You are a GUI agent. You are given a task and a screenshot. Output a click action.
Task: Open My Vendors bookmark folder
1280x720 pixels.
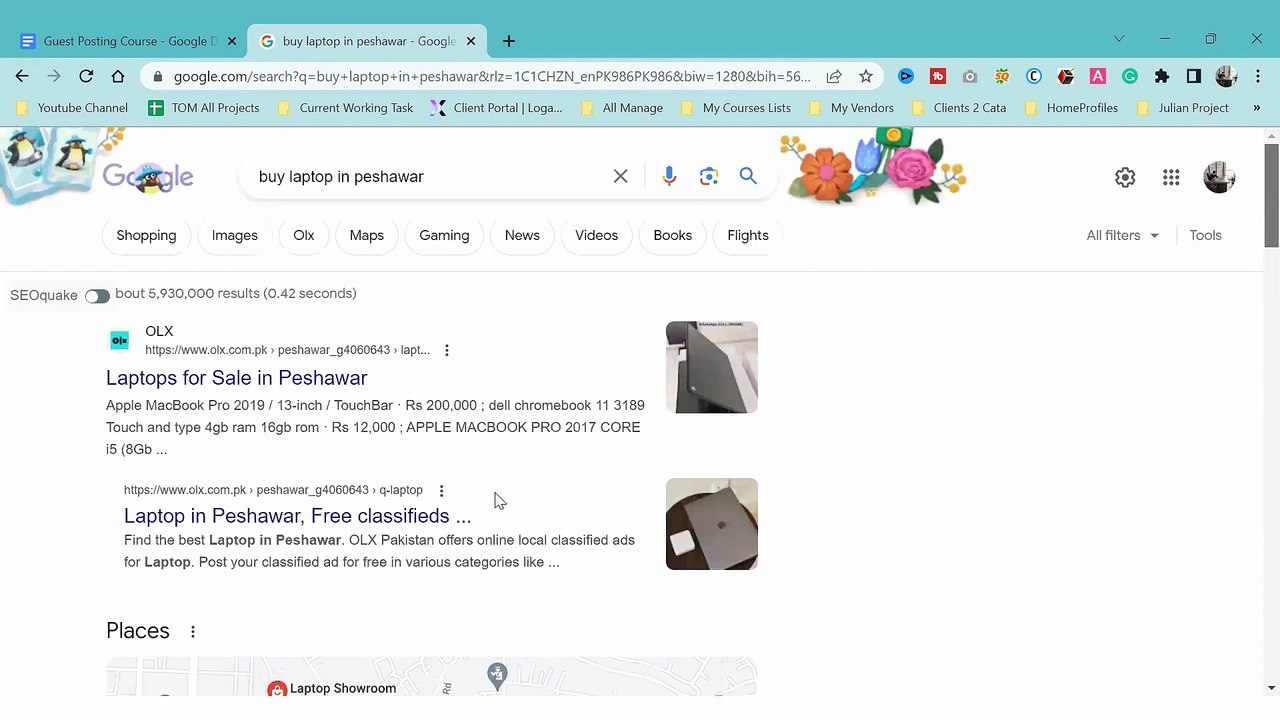(x=851, y=108)
